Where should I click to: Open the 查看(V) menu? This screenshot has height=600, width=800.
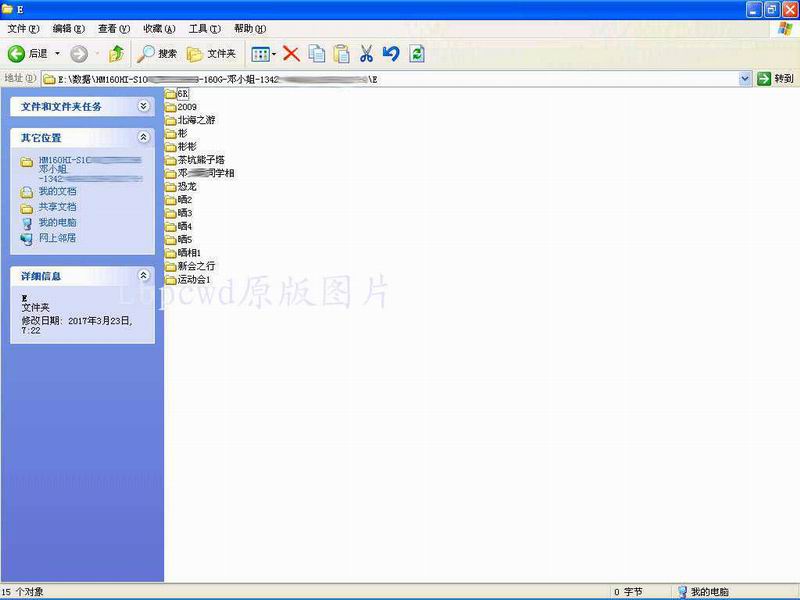pyautogui.click(x=114, y=29)
